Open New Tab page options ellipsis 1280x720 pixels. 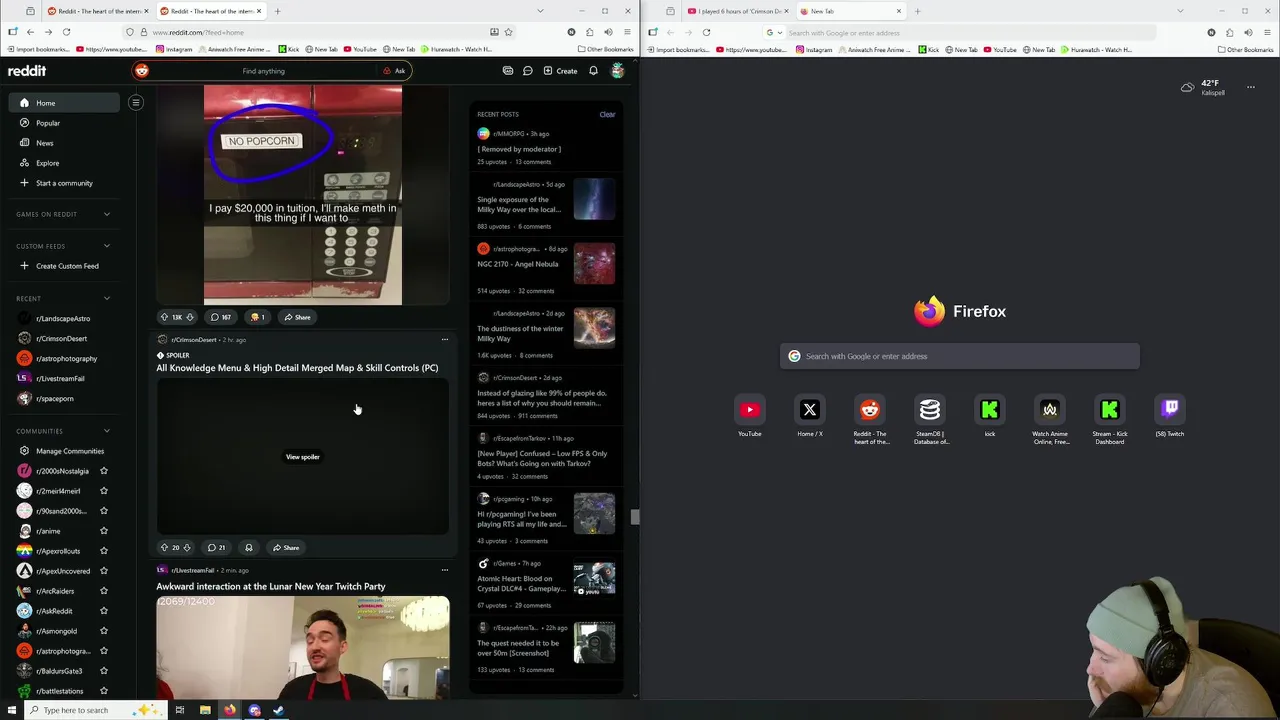pos(1250,87)
